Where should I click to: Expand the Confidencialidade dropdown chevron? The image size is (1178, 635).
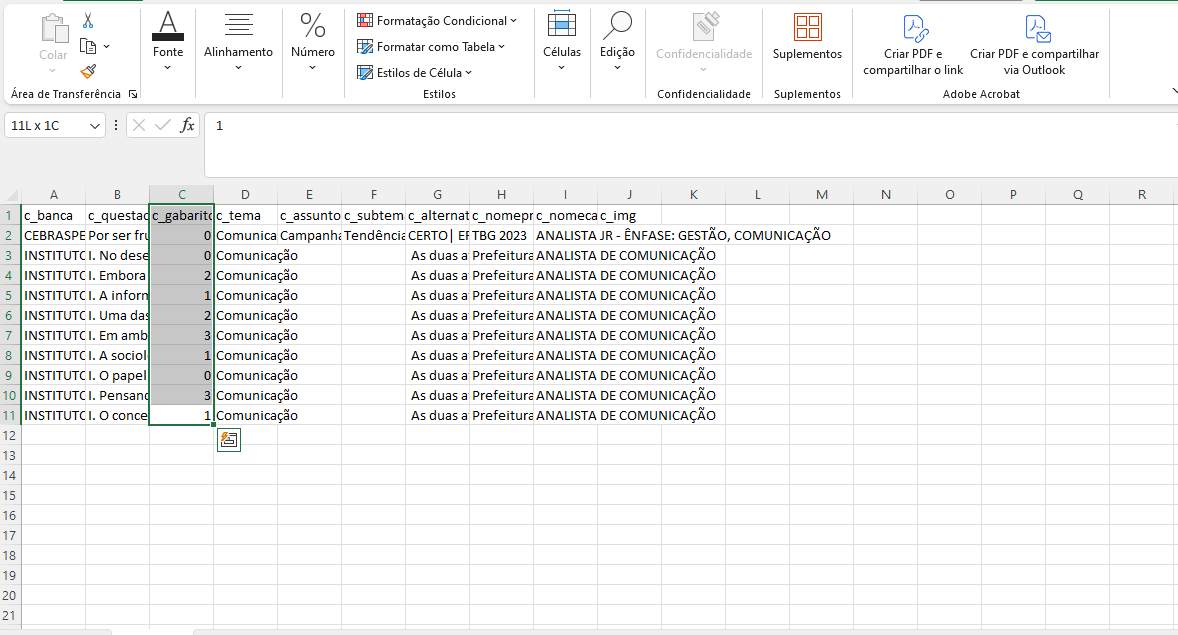[x=704, y=70]
